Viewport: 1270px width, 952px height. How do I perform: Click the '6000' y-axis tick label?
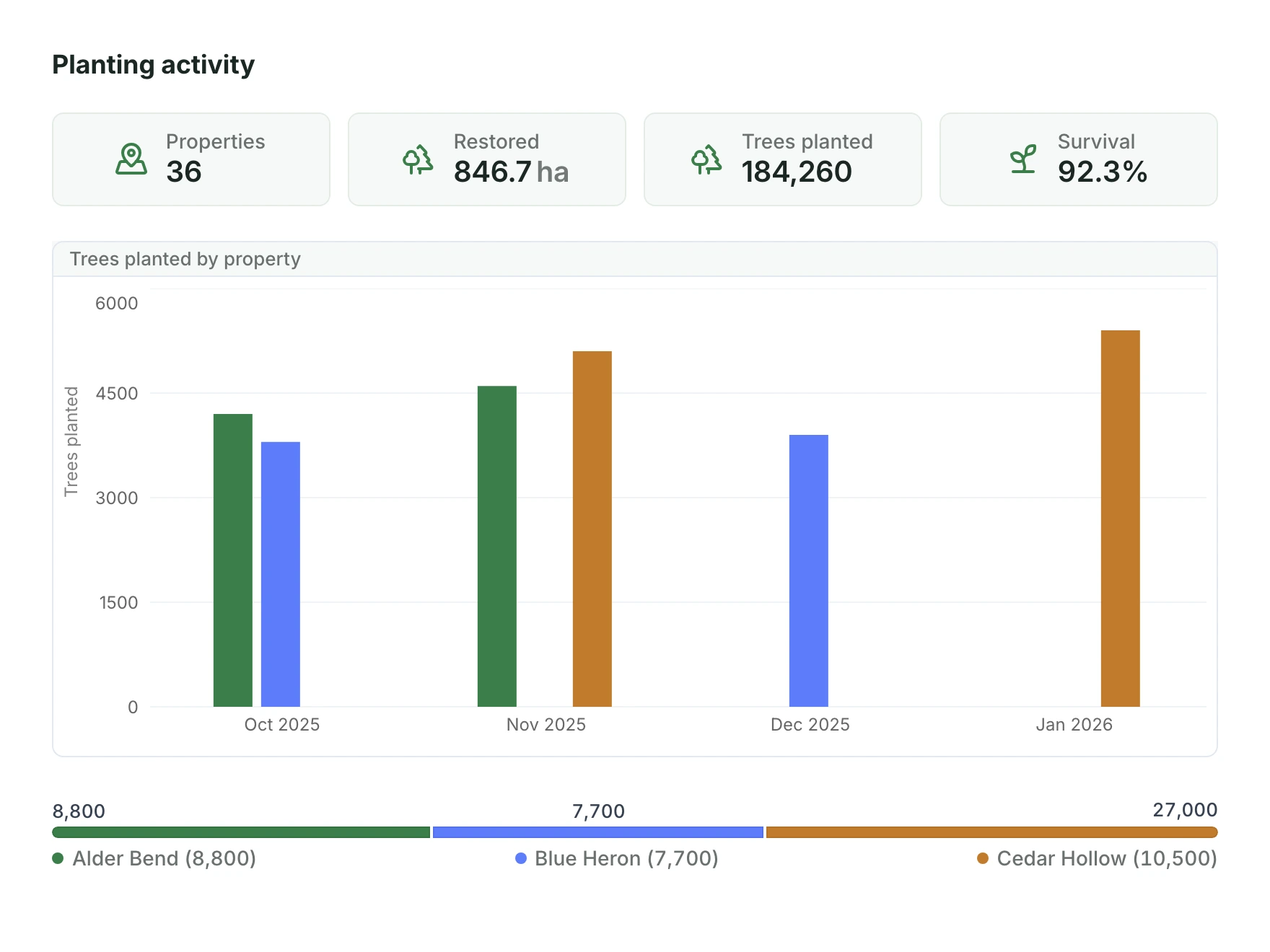pos(117,303)
